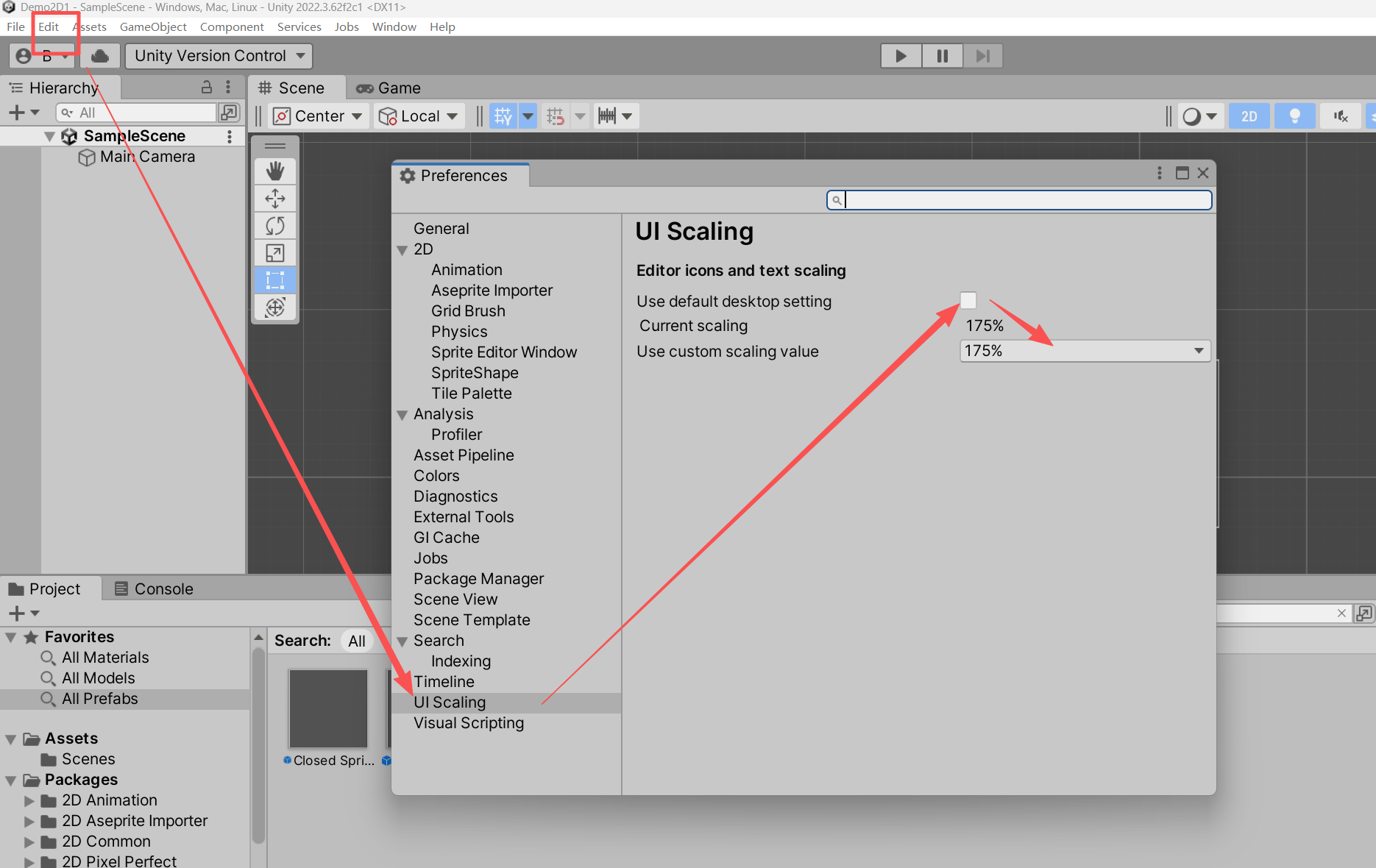Select the Move tool
The width and height of the screenshot is (1376, 868).
(x=275, y=198)
